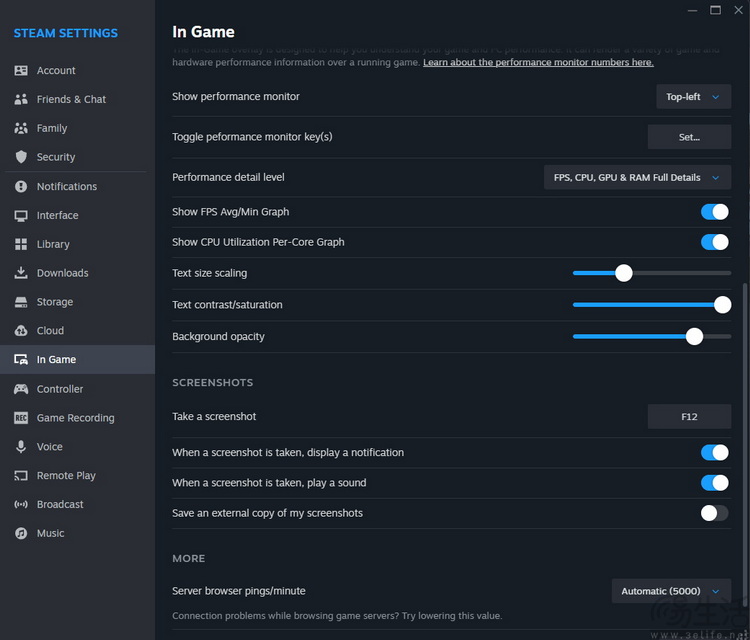The height and width of the screenshot is (640, 750).
Task: Disable Show FPS Avg/Min Graph toggle
Action: 715,212
